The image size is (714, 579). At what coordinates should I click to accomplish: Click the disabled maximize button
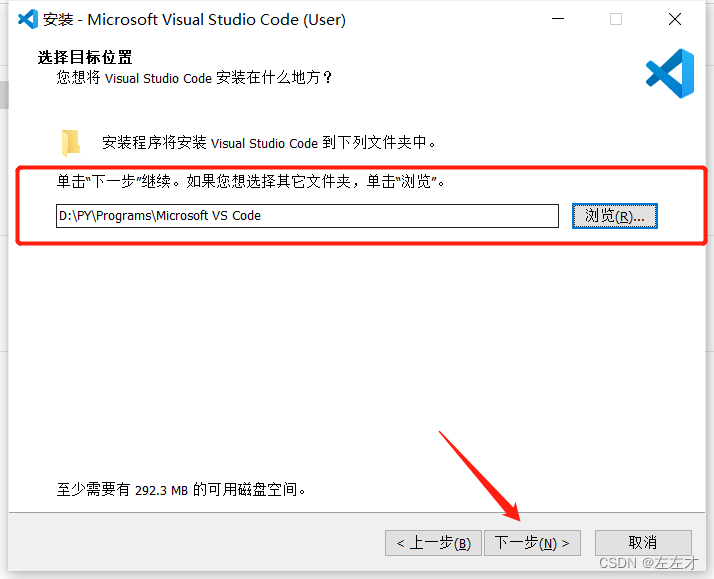(616, 19)
